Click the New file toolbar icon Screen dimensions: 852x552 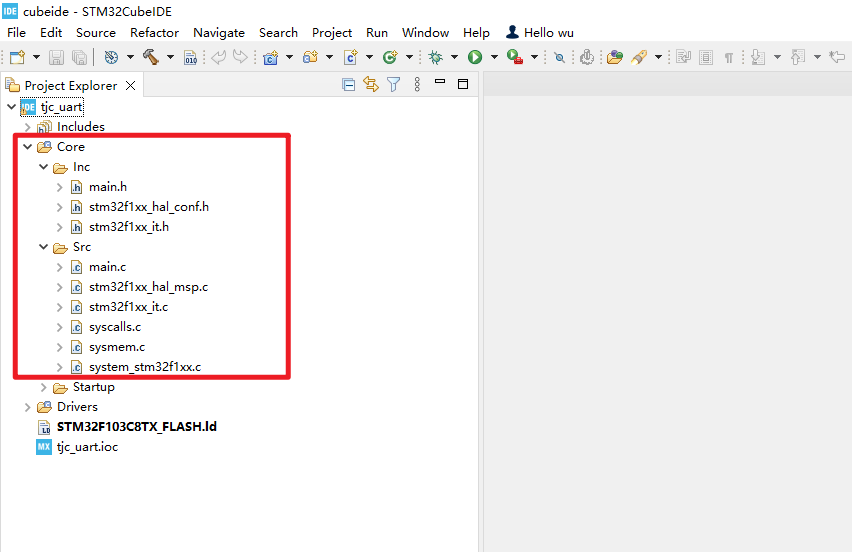(17, 58)
